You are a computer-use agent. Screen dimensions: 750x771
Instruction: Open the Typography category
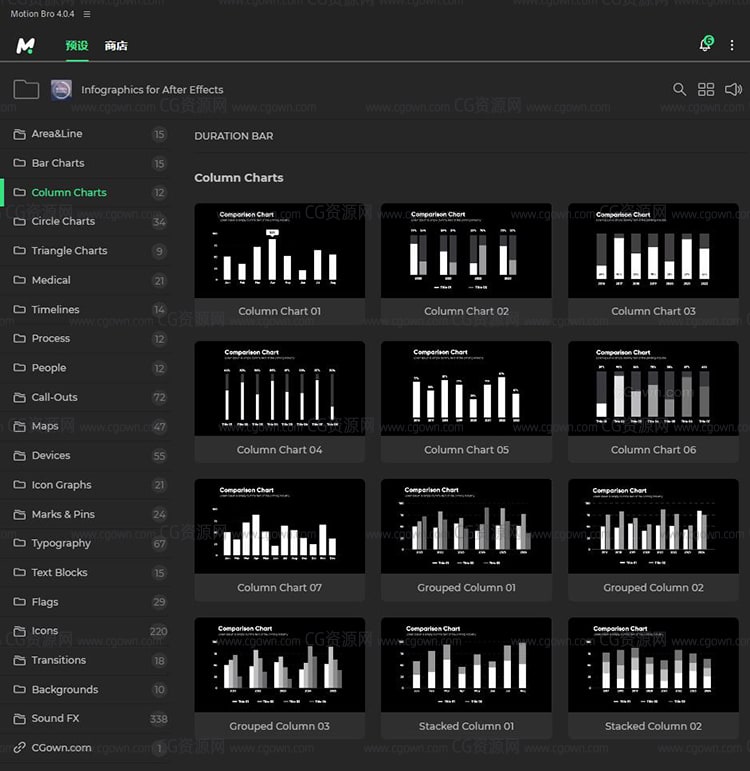[x=85, y=543]
